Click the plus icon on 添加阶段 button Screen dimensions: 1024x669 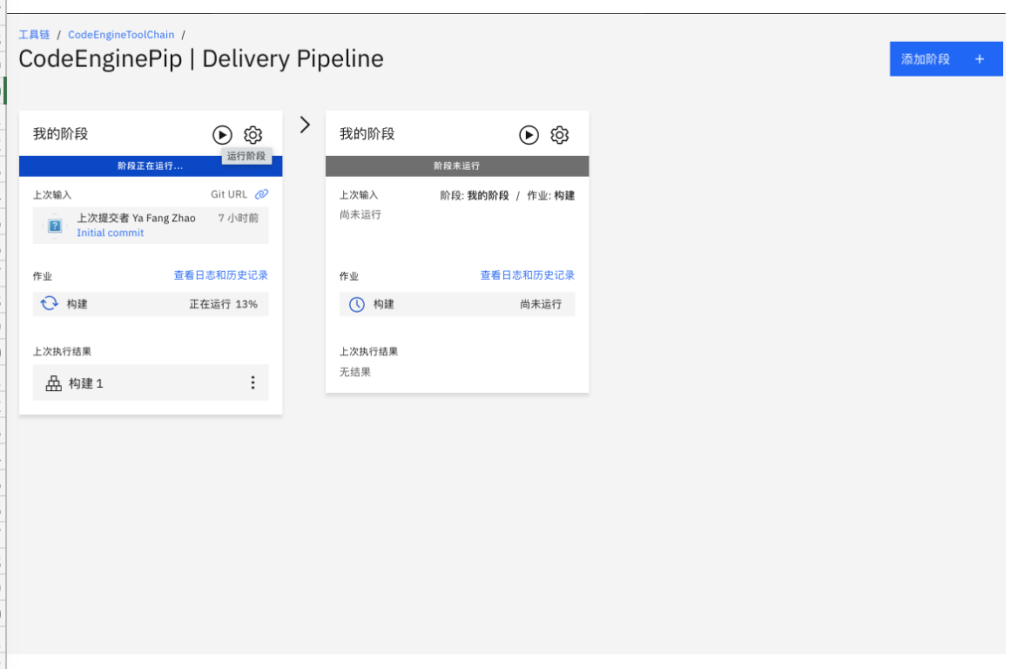coord(980,59)
